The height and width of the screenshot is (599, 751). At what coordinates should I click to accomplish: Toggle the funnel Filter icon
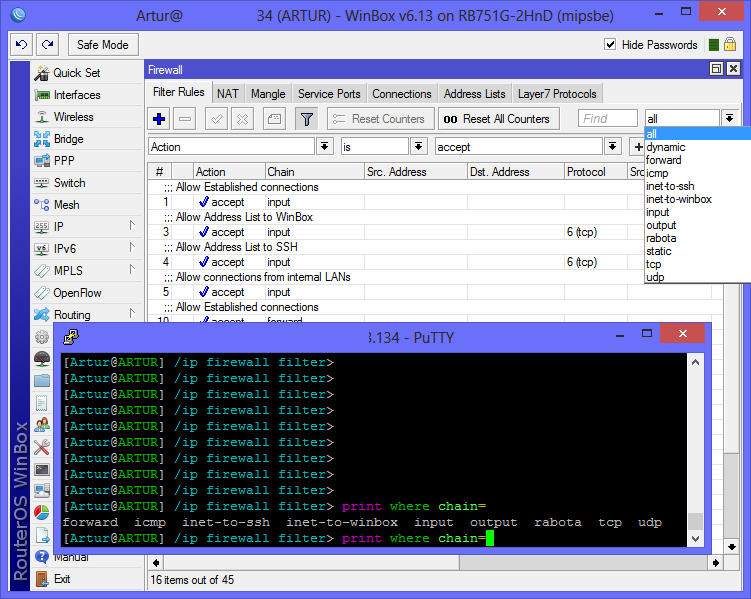pos(307,119)
